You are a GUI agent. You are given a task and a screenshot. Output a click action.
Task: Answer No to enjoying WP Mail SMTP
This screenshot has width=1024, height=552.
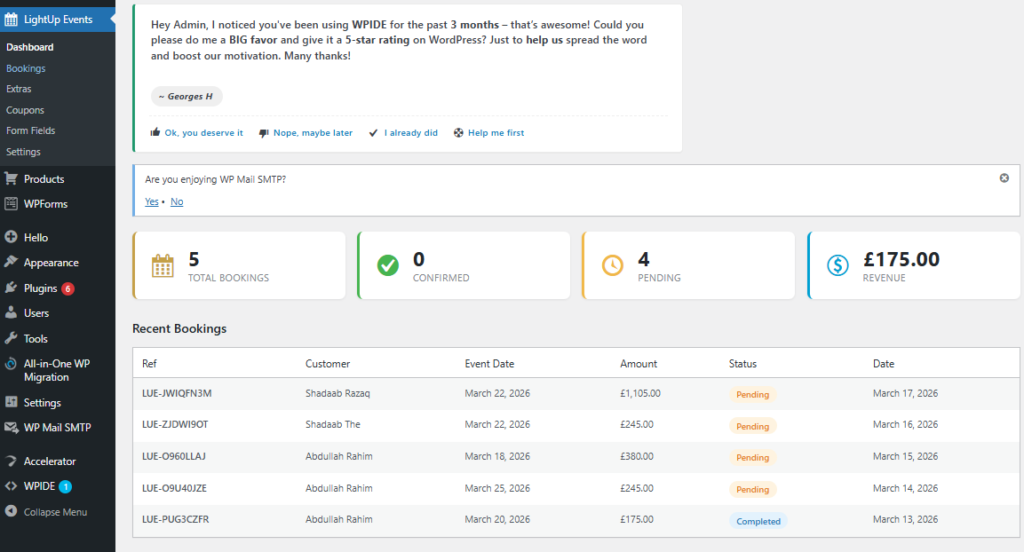[176, 202]
